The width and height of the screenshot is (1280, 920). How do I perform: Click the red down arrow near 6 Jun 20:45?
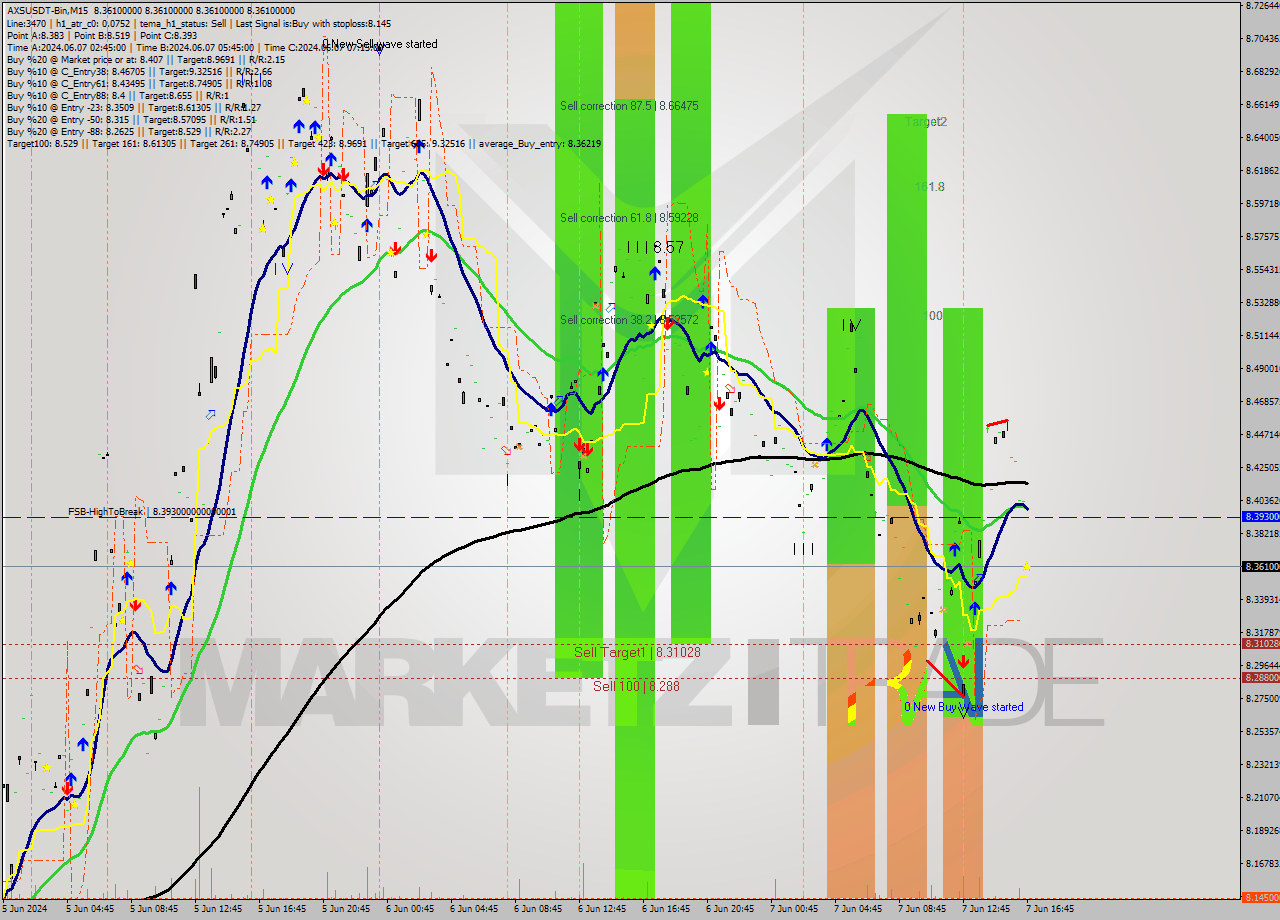pos(719,404)
